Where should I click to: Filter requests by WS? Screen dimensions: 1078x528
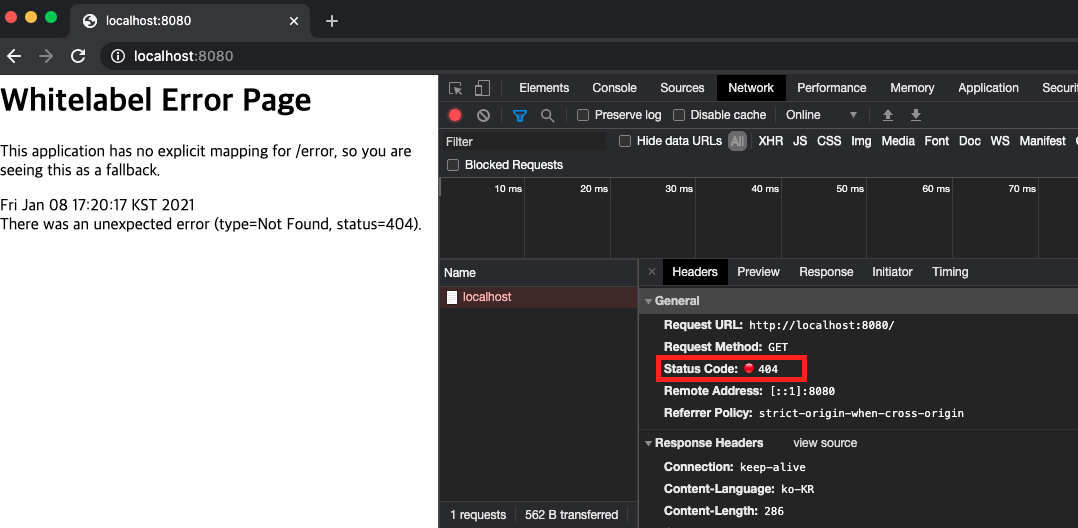tap(1000, 141)
